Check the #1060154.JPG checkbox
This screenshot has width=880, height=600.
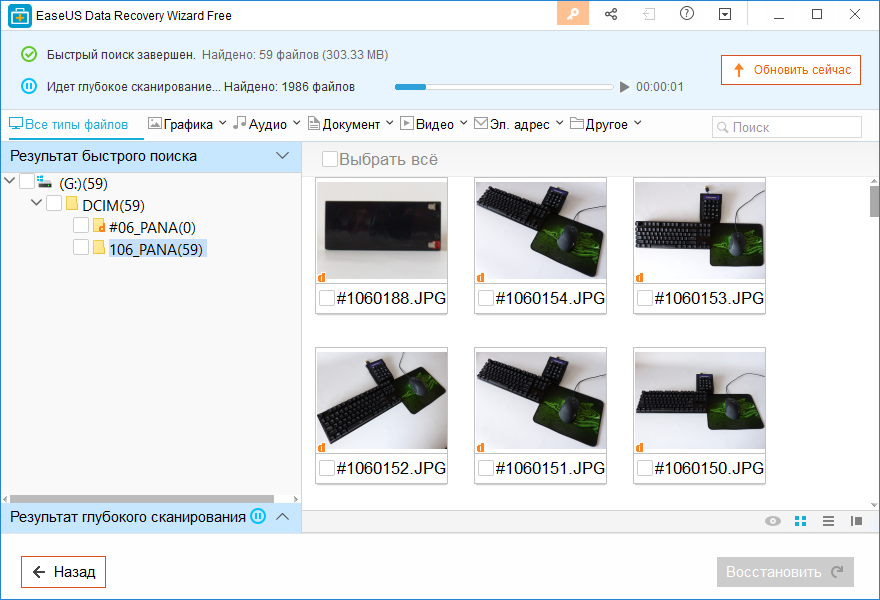(x=485, y=297)
